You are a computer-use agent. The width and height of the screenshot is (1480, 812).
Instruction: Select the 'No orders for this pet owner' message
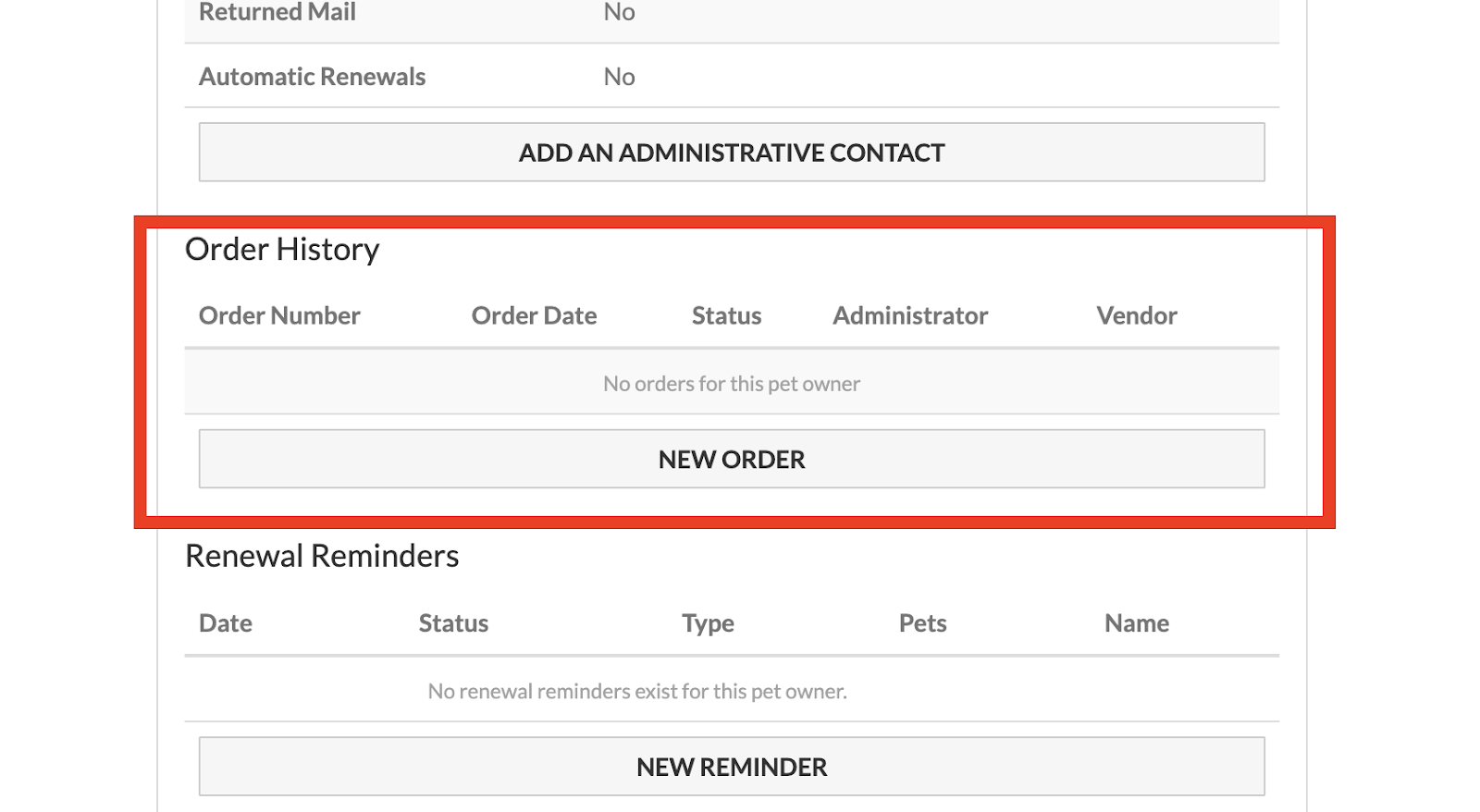731,382
